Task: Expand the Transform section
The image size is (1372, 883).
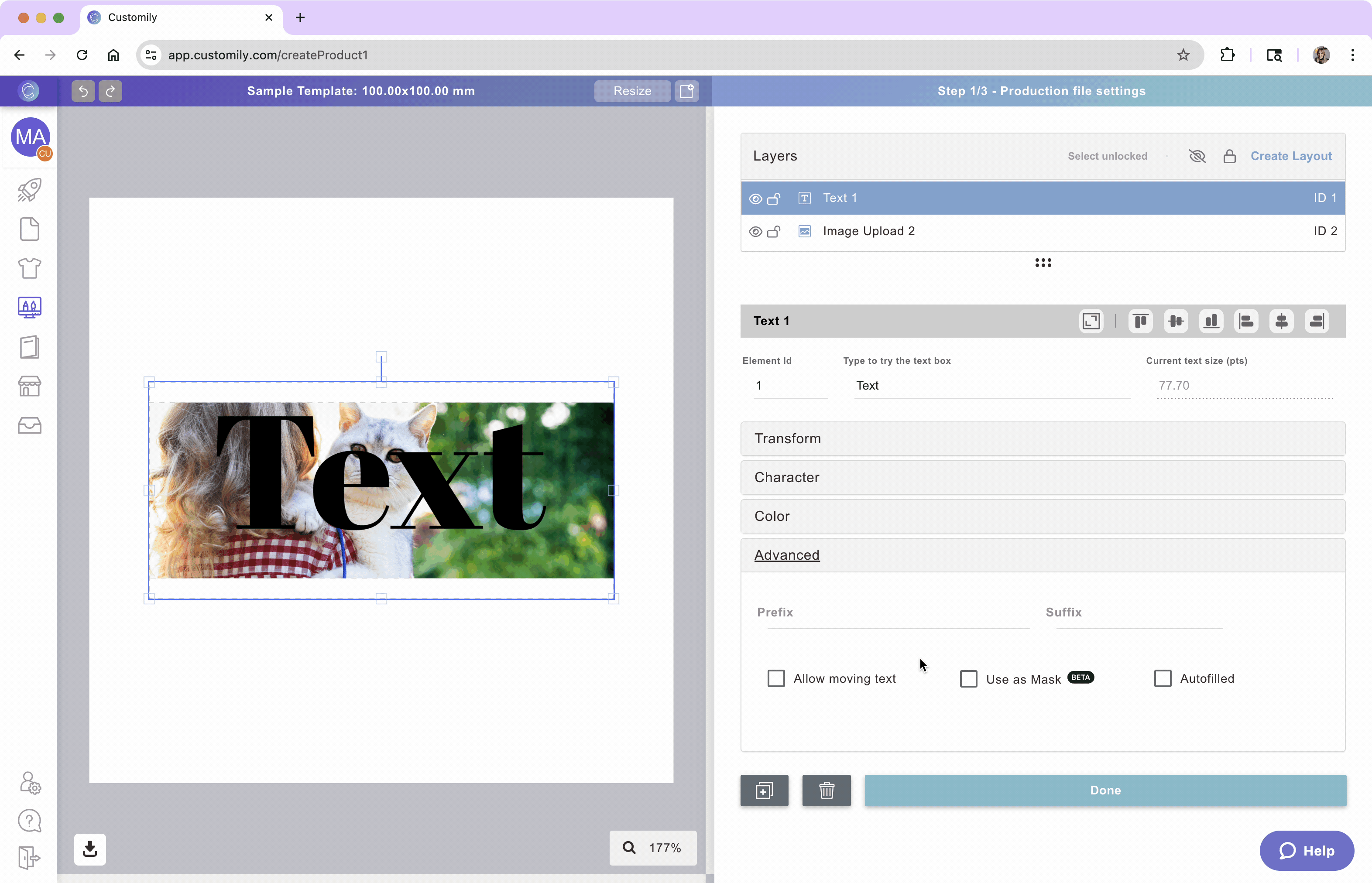Action: tap(1043, 438)
